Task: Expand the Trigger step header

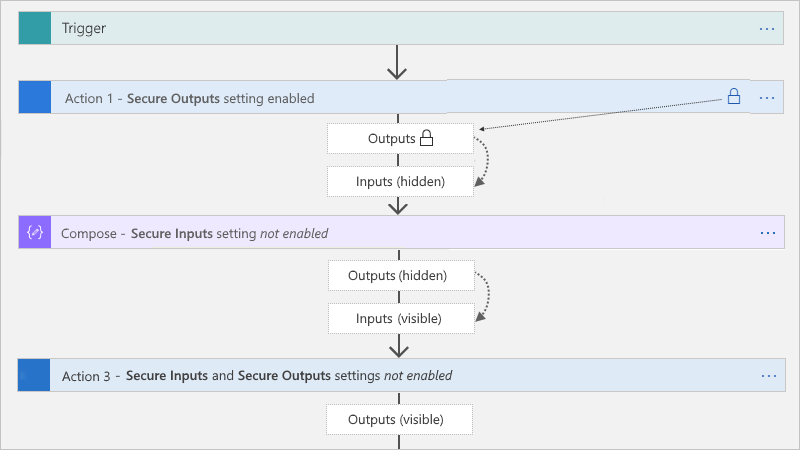Action: pyautogui.click(x=400, y=29)
